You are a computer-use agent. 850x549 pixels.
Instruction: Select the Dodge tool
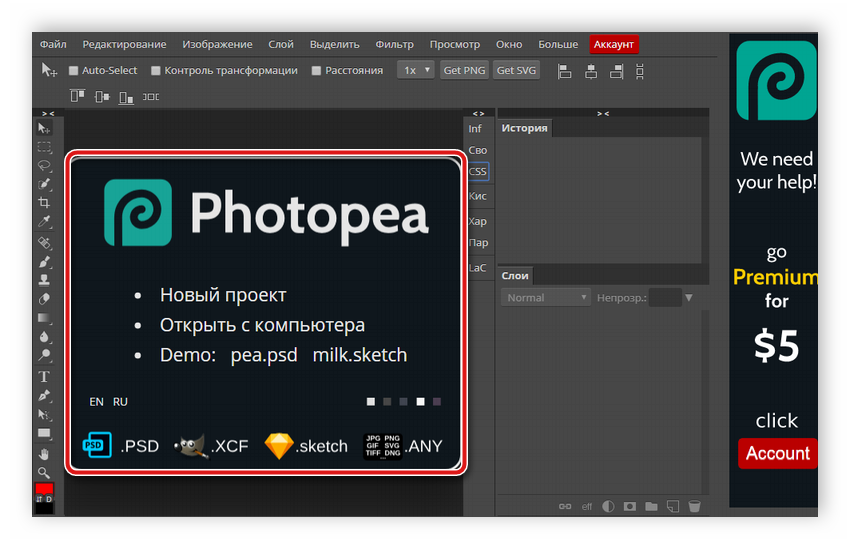click(44, 355)
